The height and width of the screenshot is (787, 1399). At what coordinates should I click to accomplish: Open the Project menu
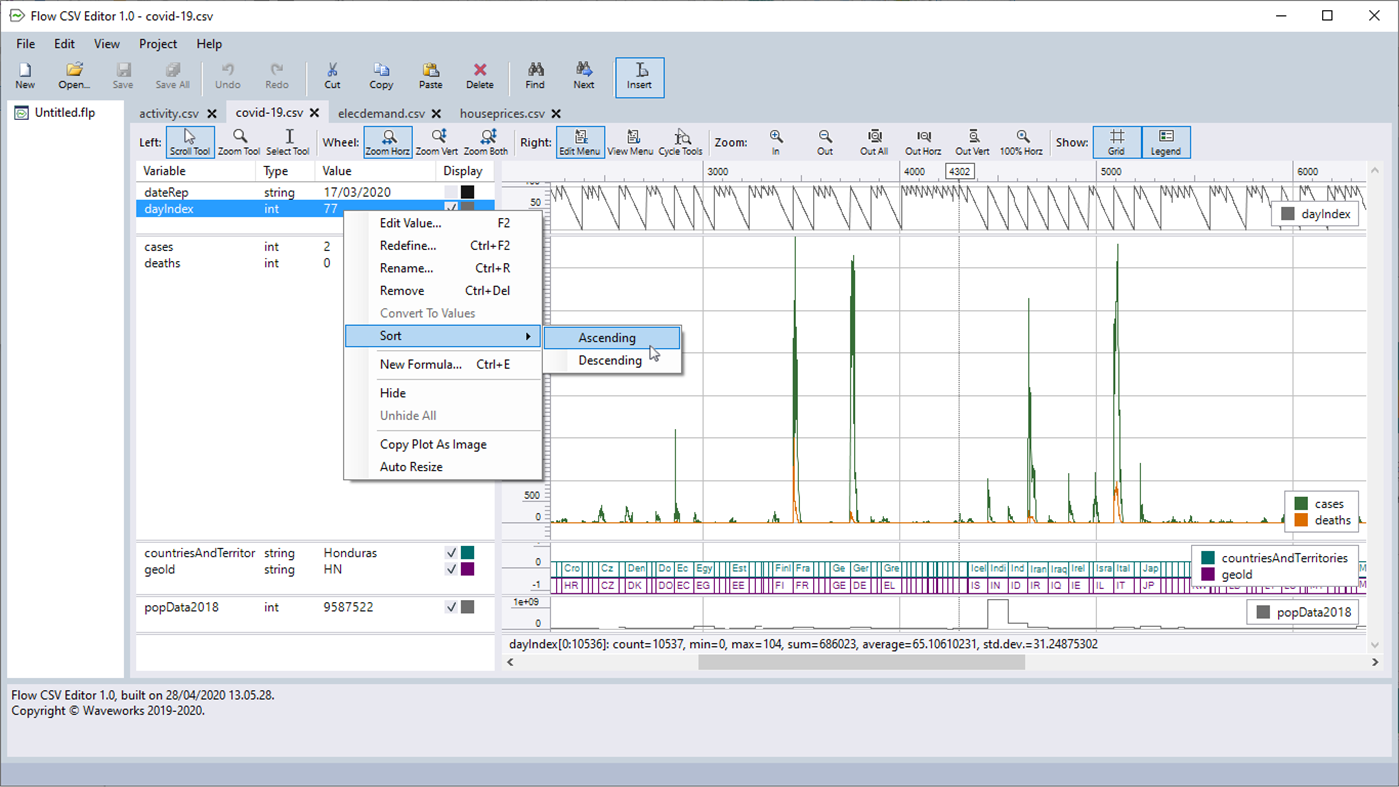click(157, 44)
